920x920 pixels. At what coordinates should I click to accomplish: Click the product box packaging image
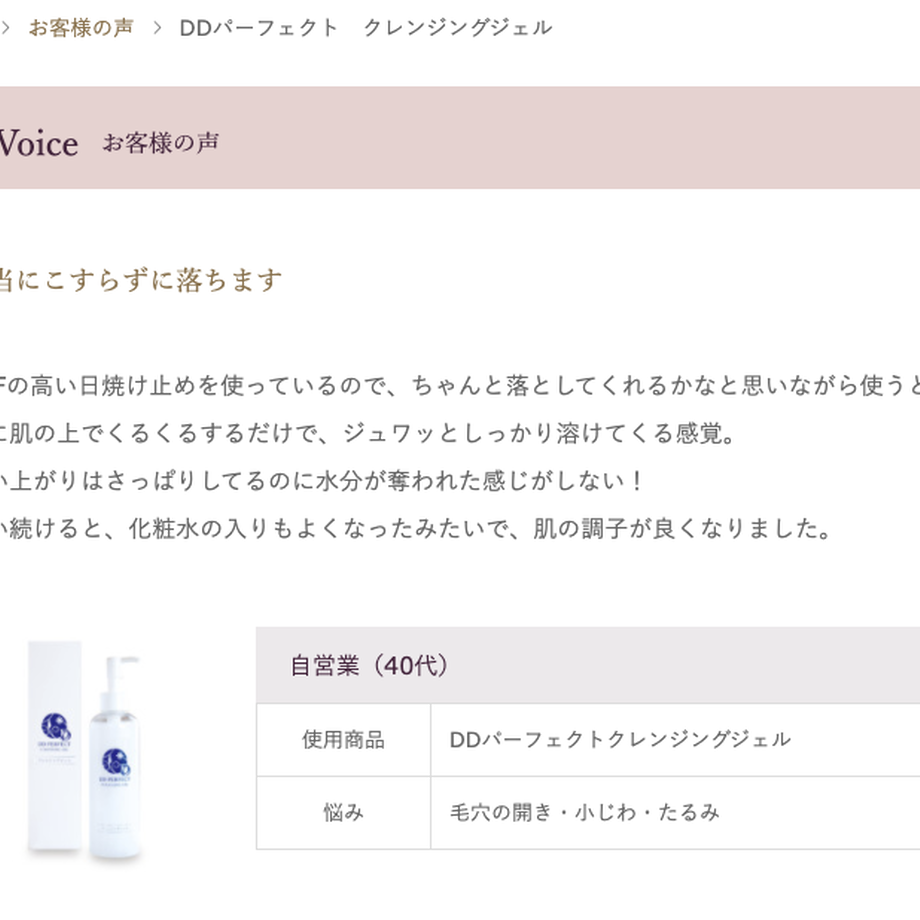(x=55, y=745)
